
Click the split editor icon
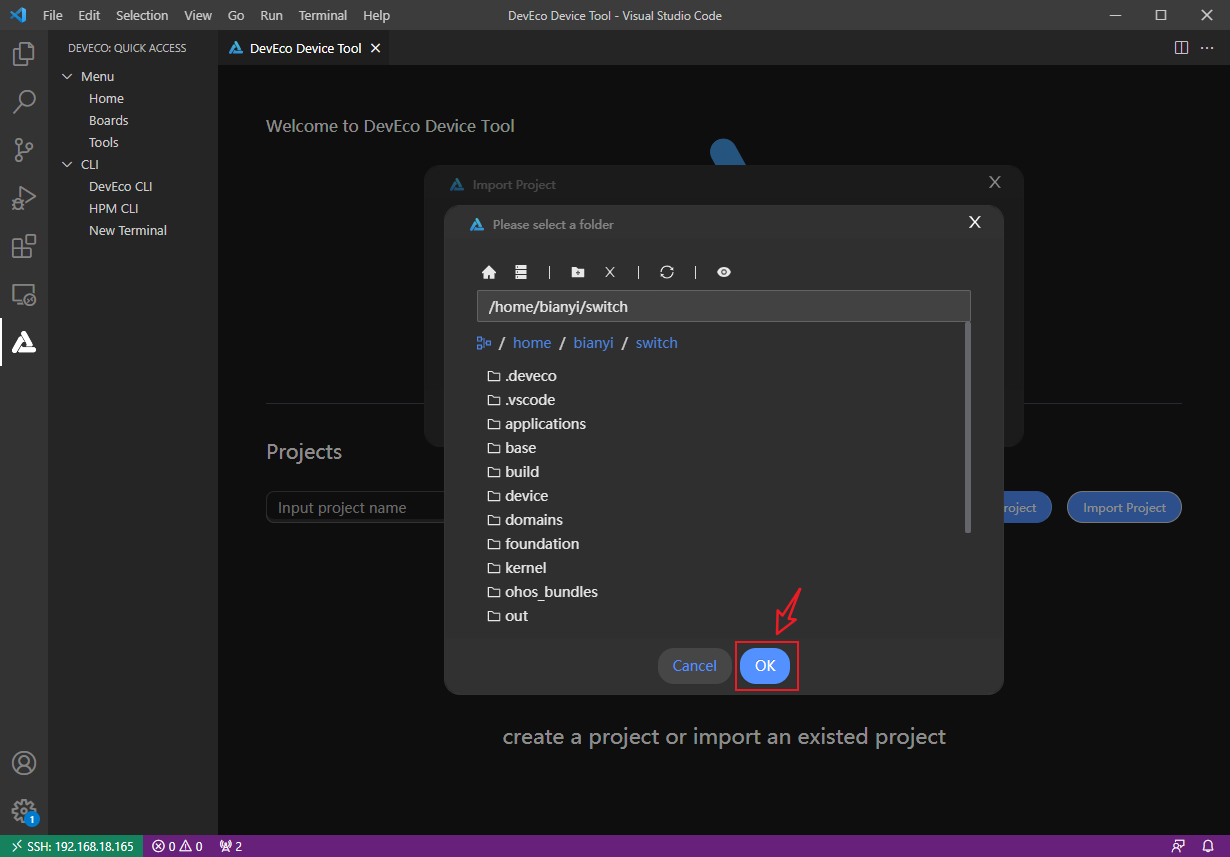(1181, 48)
